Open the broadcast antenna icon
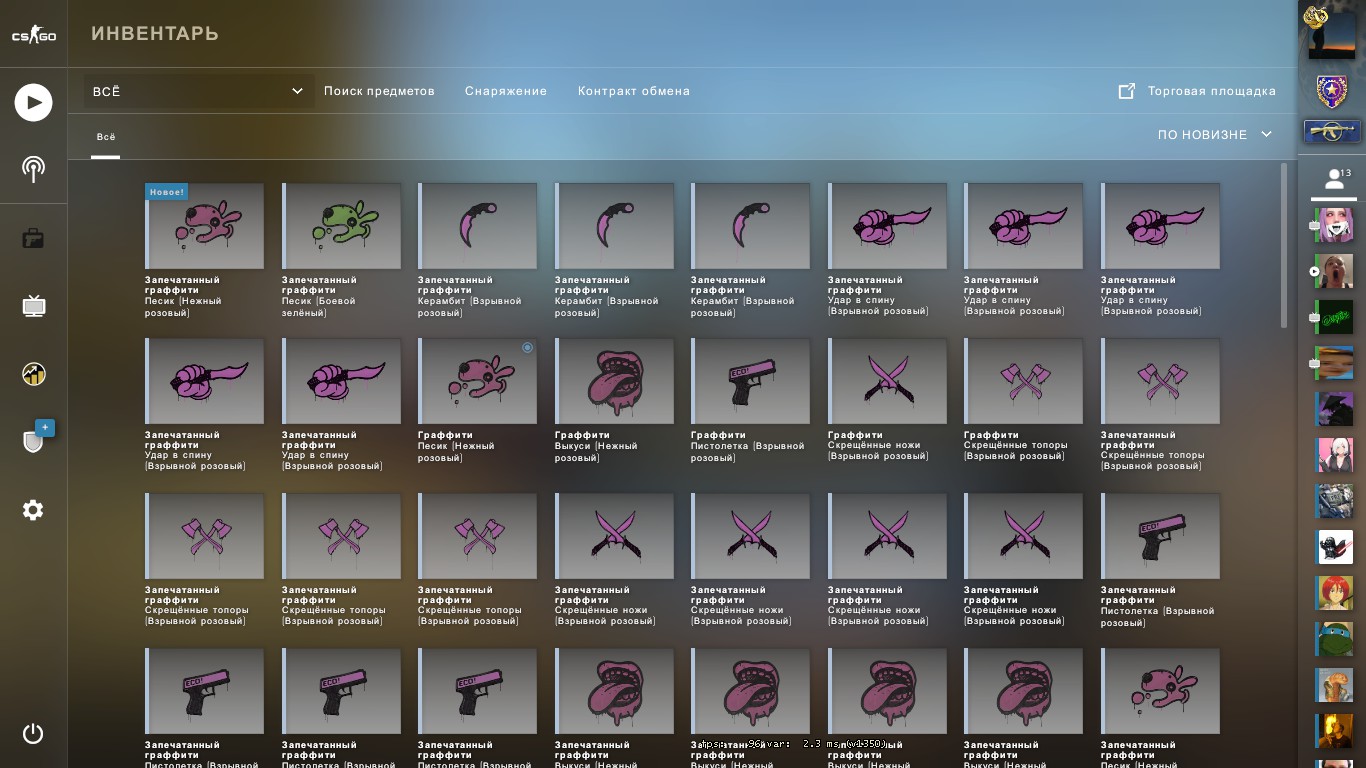Viewport: 1366px width, 768px height. (33, 169)
